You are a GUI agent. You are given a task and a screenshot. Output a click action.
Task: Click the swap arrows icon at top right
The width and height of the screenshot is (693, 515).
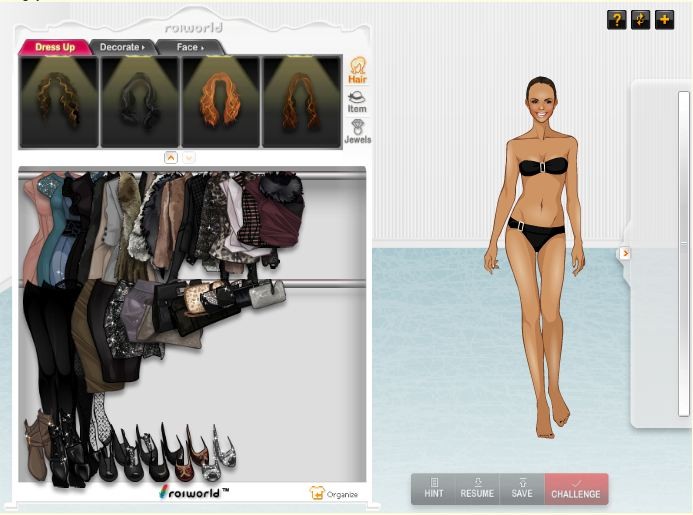[x=641, y=20]
